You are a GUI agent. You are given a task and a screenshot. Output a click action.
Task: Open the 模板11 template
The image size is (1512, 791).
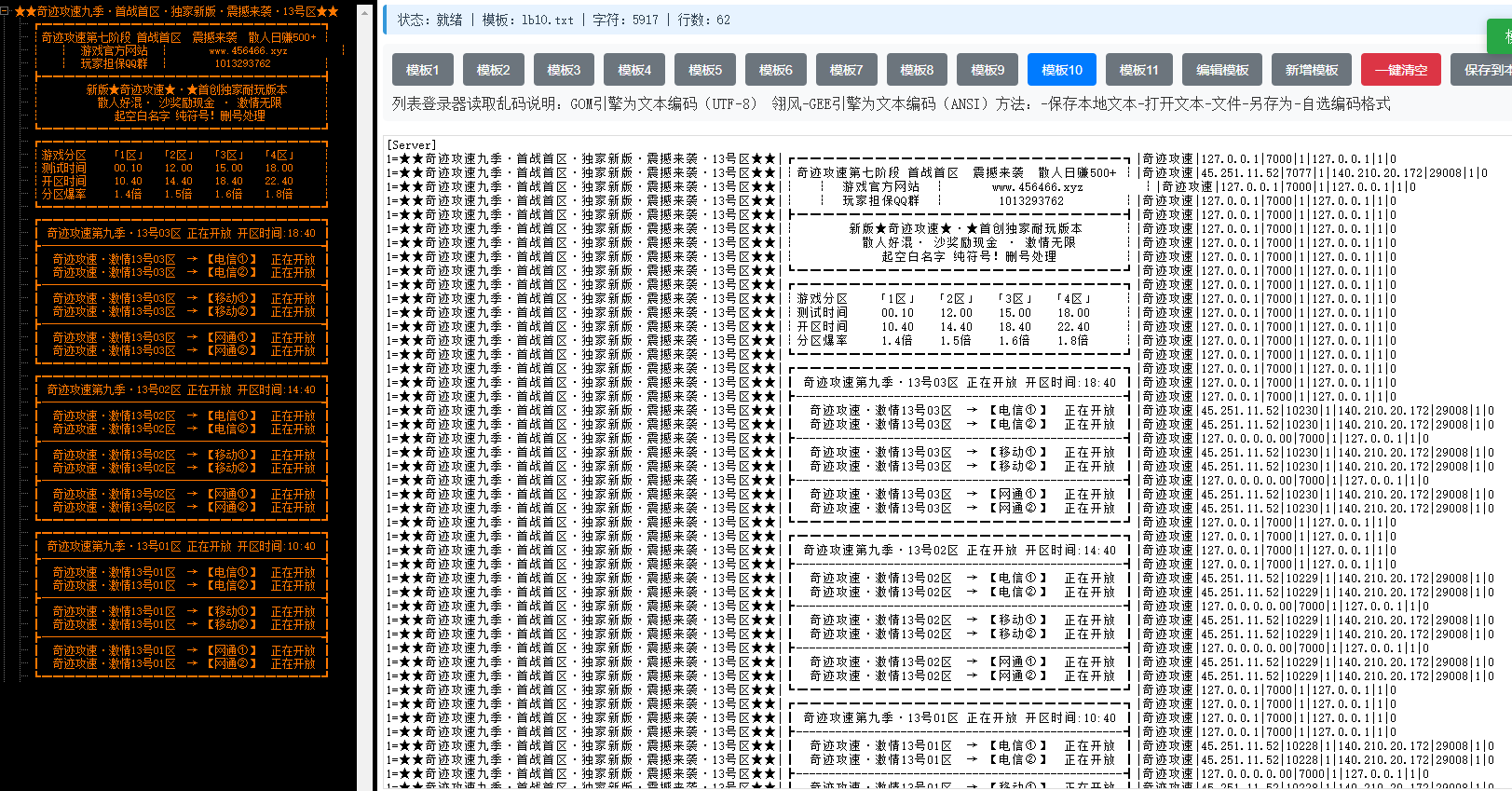pyautogui.click(x=1138, y=70)
